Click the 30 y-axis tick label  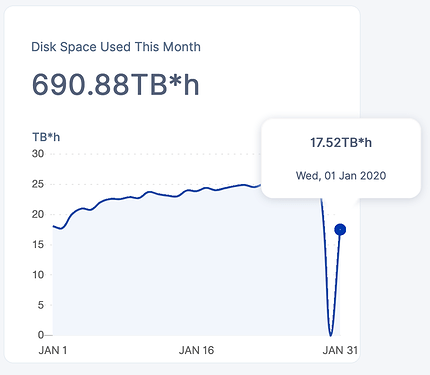38,154
